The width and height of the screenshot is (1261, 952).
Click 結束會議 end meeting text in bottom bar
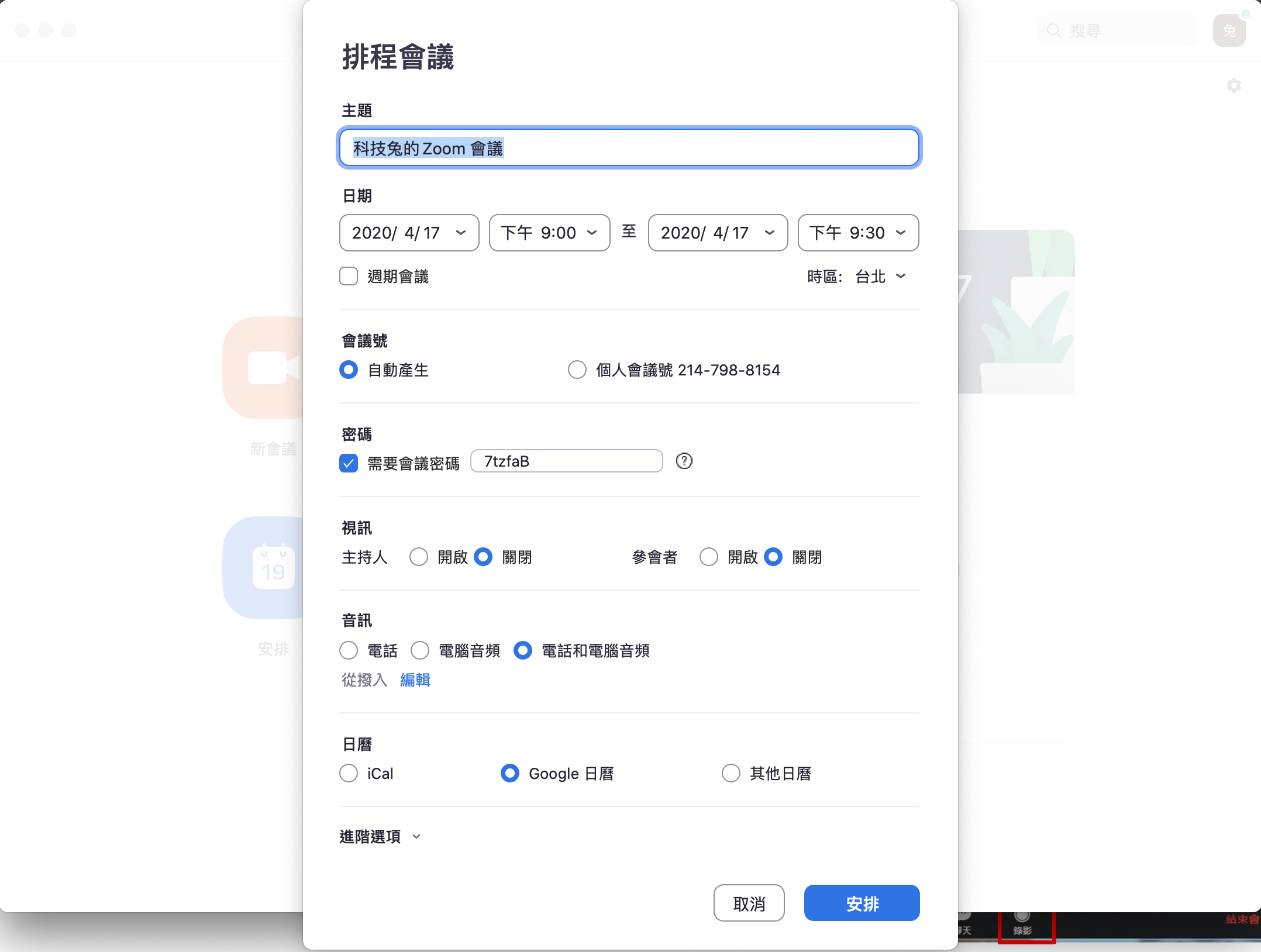tap(1242, 919)
